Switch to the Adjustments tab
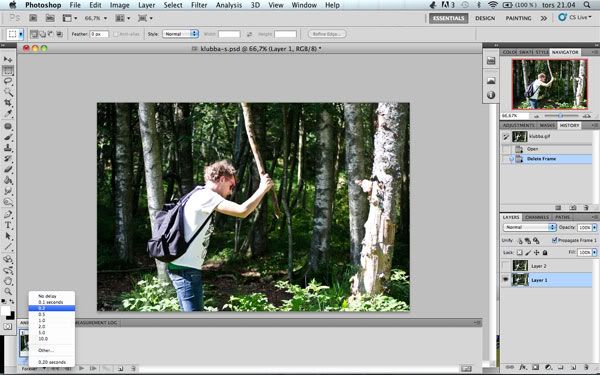 [x=518, y=125]
